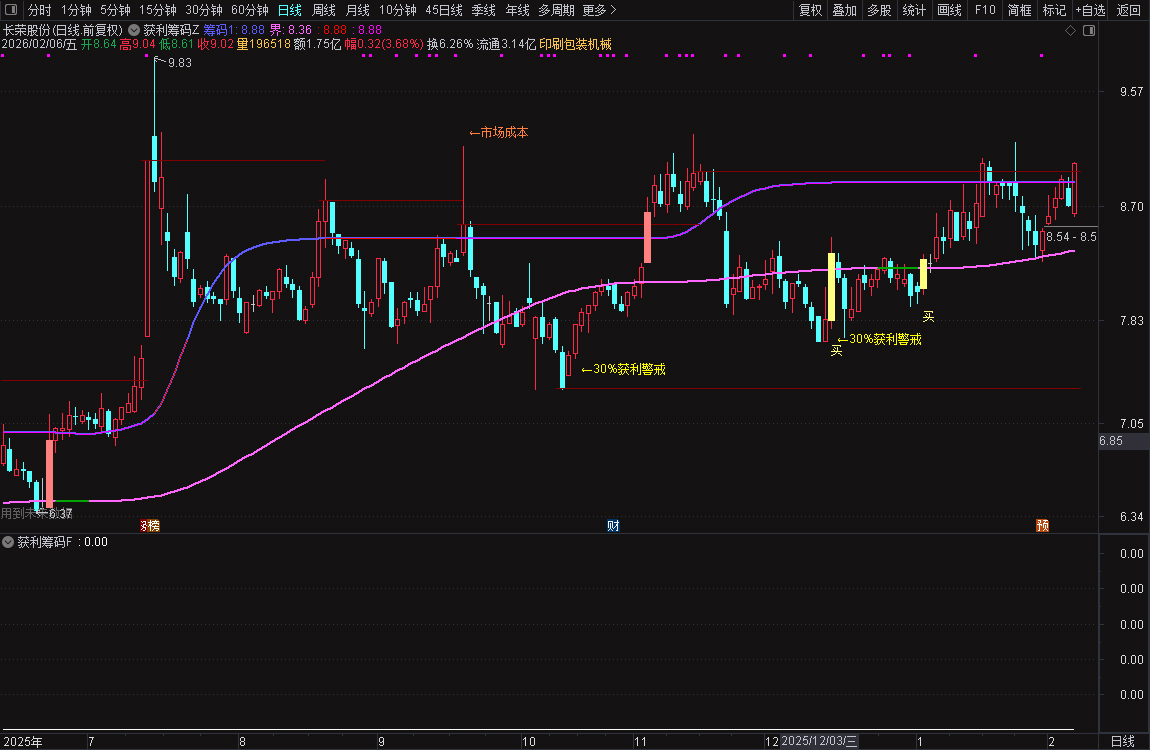The width and height of the screenshot is (1150, 750).
Task: Open F10 company information
Action: pyautogui.click(x=985, y=10)
